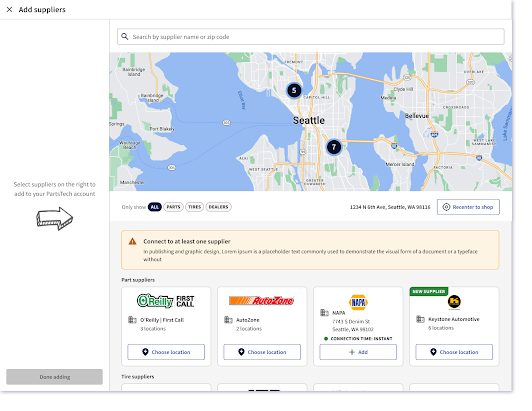The height and width of the screenshot is (411, 532).
Task: Click the Mercer Island map label
Action: pyautogui.click(x=400, y=164)
